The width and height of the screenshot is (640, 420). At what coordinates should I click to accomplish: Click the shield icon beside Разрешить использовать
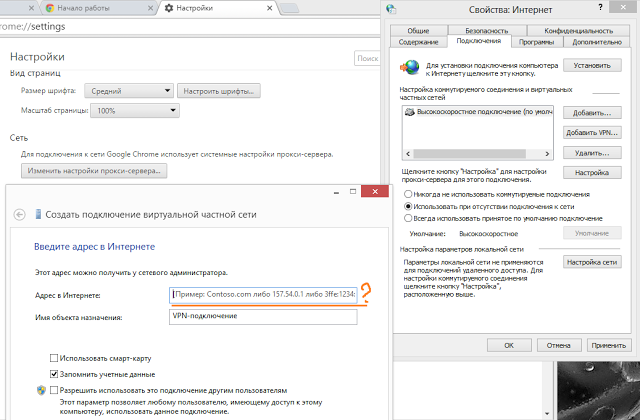tap(41, 390)
